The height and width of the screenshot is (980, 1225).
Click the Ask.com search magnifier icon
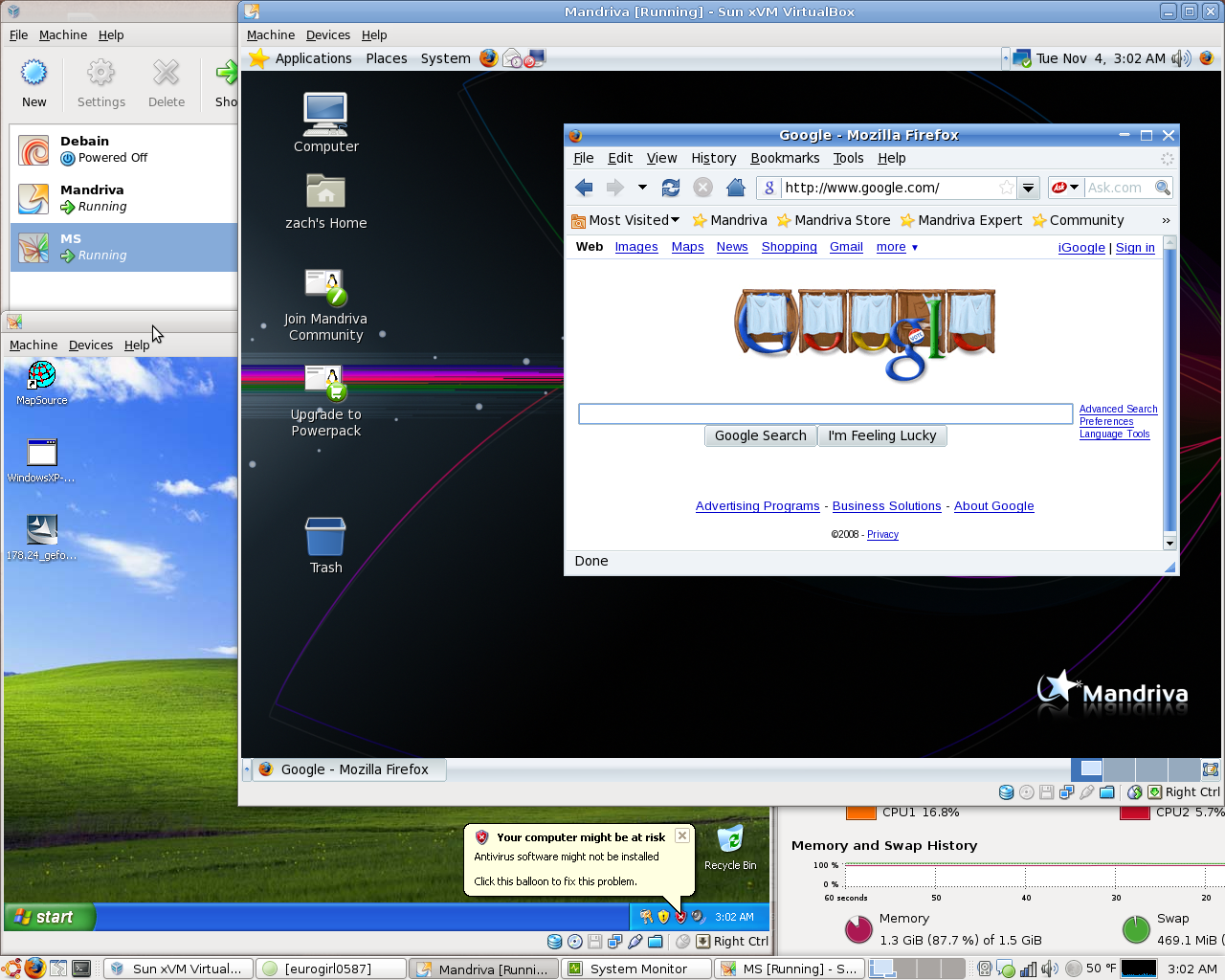pos(1162,188)
